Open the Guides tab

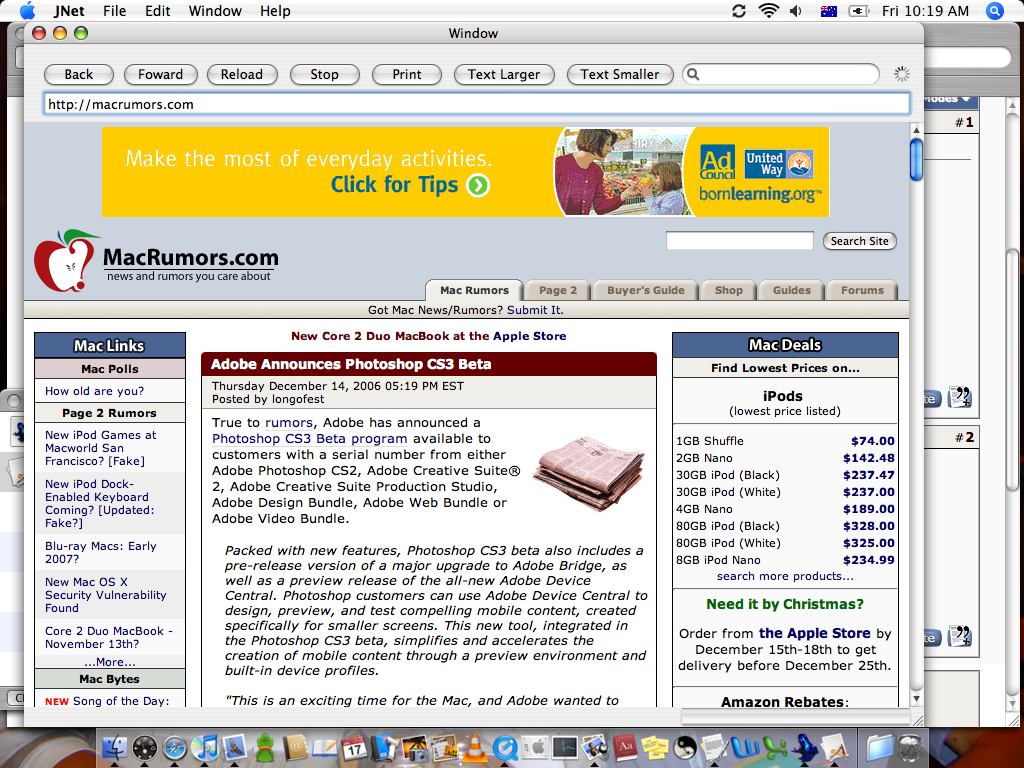(x=792, y=291)
